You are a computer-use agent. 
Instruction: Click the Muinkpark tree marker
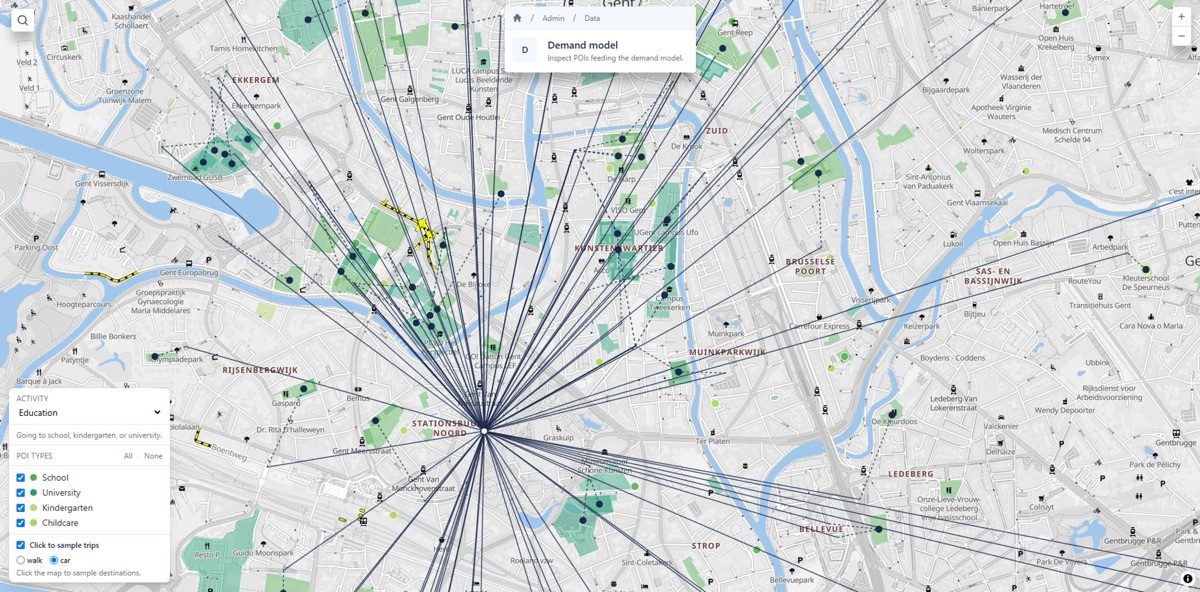pos(725,323)
